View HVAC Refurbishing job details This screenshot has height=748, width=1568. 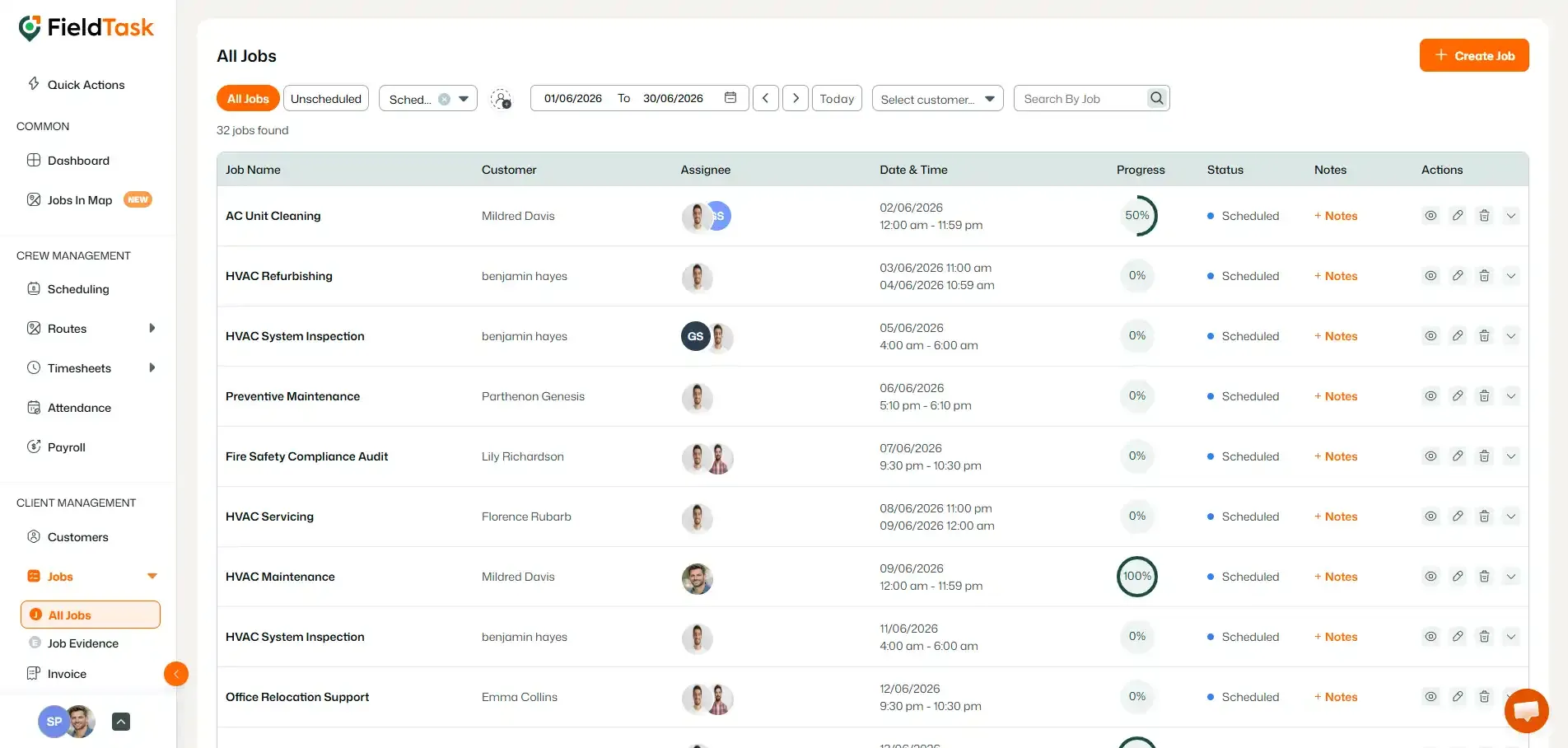click(x=1431, y=276)
